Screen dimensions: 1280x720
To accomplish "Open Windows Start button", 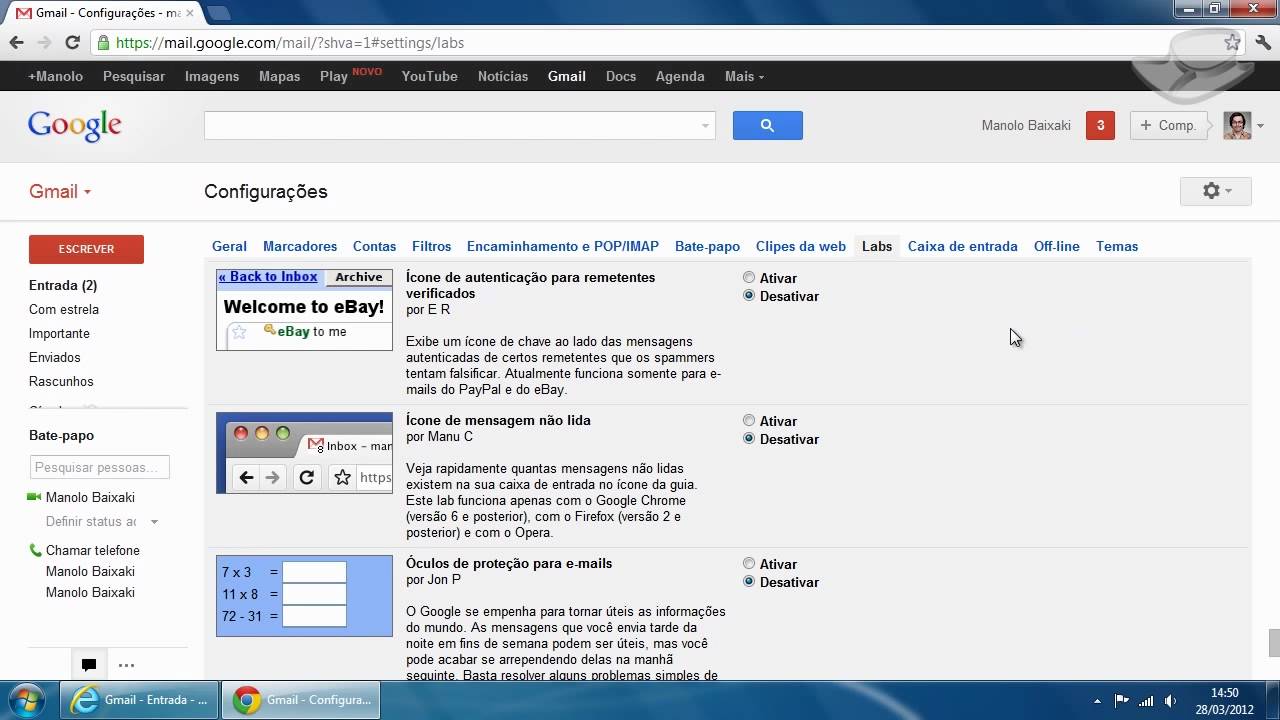I will (x=27, y=700).
